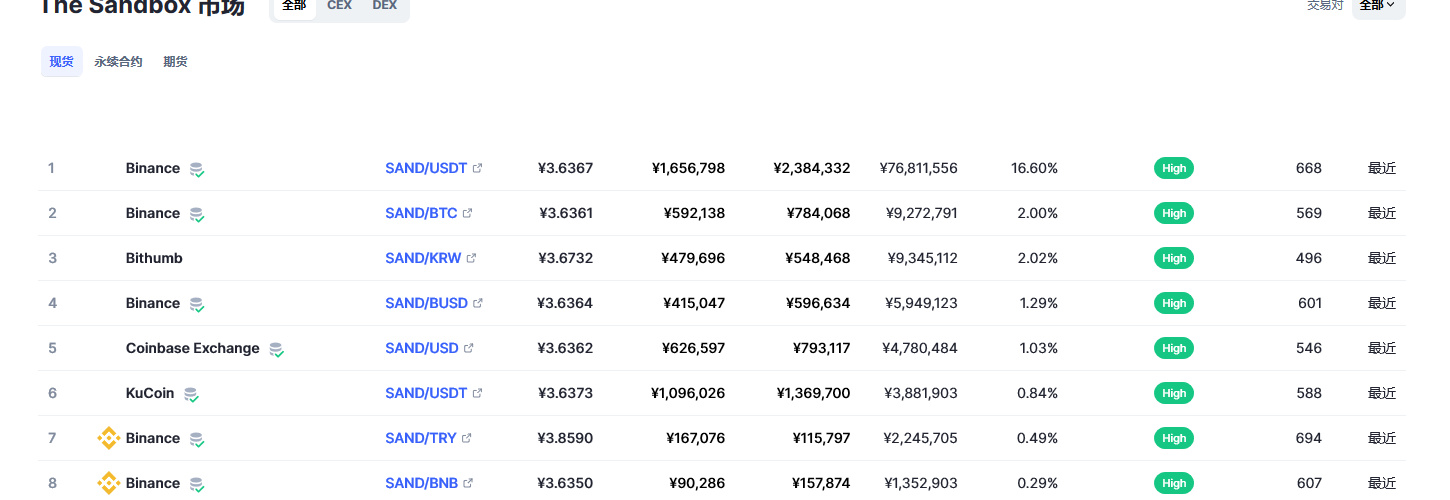1450x500 pixels.
Task: Open the SAND/USD pair link
Action: click(x=422, y=348)
